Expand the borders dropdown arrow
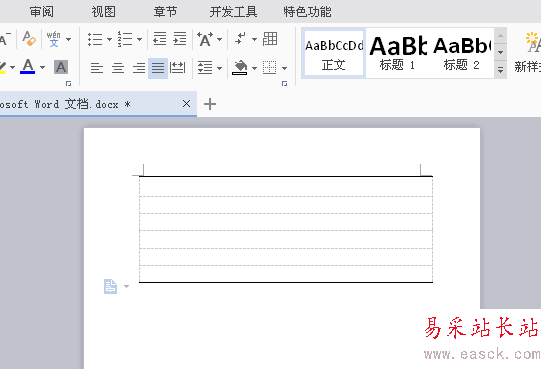This screenshot has width=541, height=369. 284,68
